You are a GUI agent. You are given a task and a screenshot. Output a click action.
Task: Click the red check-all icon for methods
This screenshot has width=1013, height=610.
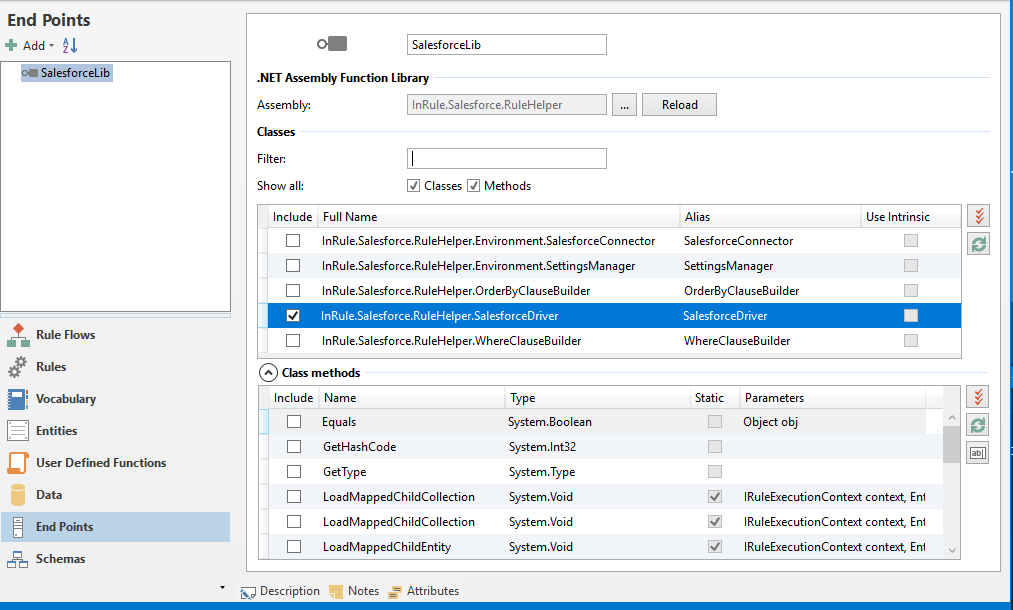pos(978,397)
